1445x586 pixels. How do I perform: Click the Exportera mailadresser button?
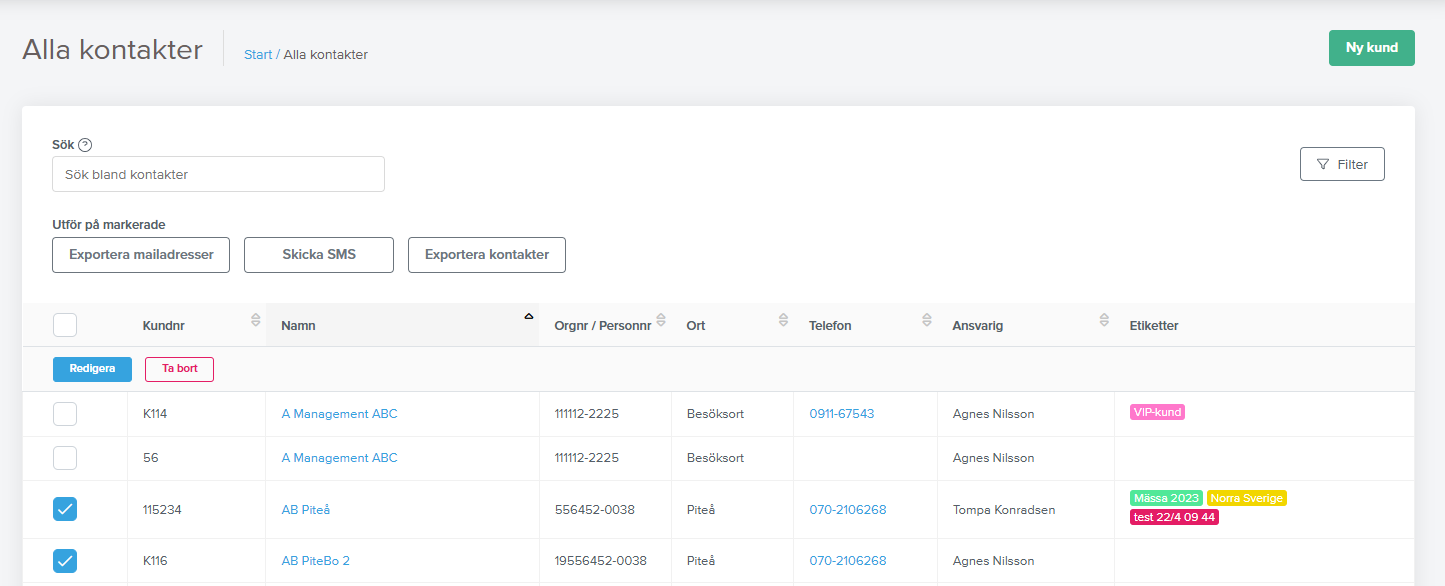pos(141,255)
